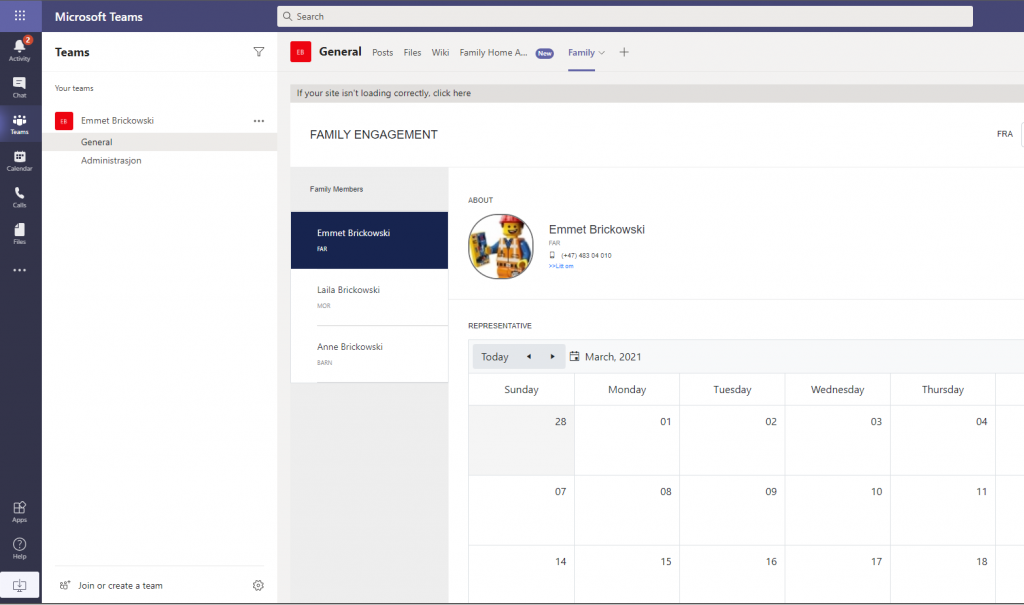The width and height of the screenshot is (1024, 605).
Task: Select the Administrasjon channel
Action: point(160,160)
